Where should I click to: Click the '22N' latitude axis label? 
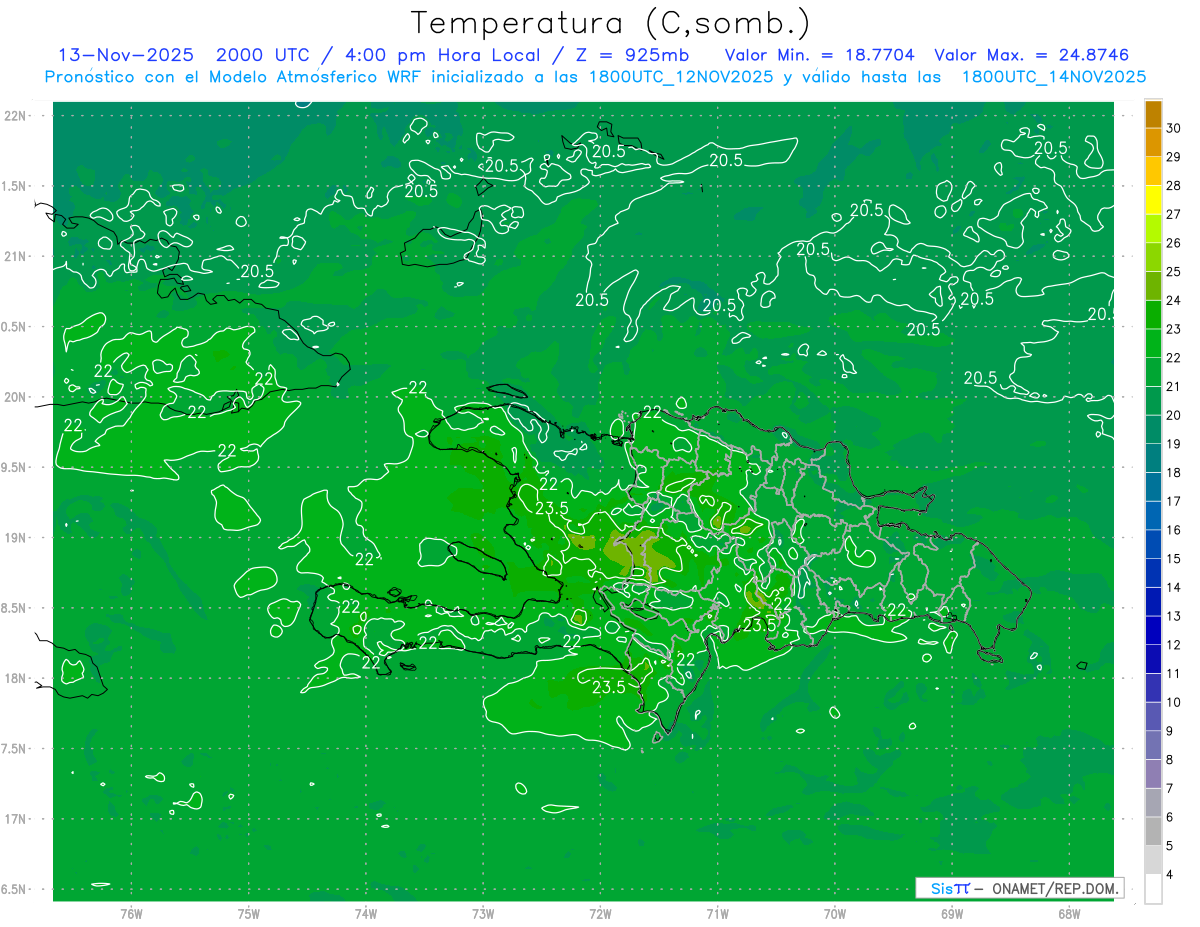click(x=16, y=115)
